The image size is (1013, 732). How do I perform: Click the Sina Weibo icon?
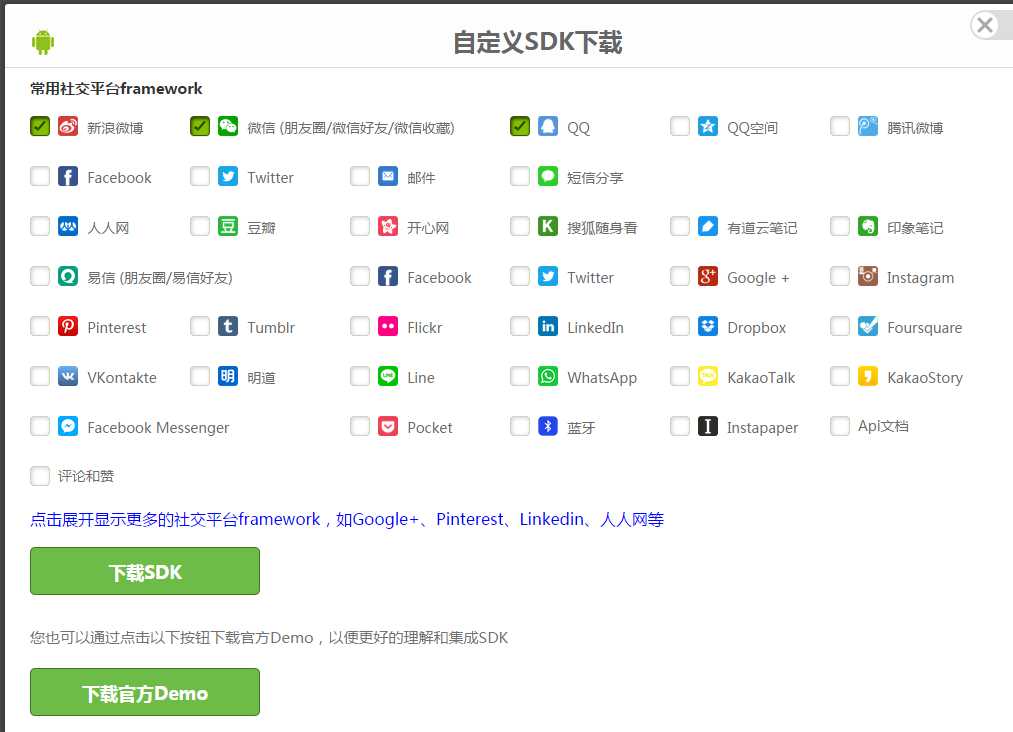68,126
